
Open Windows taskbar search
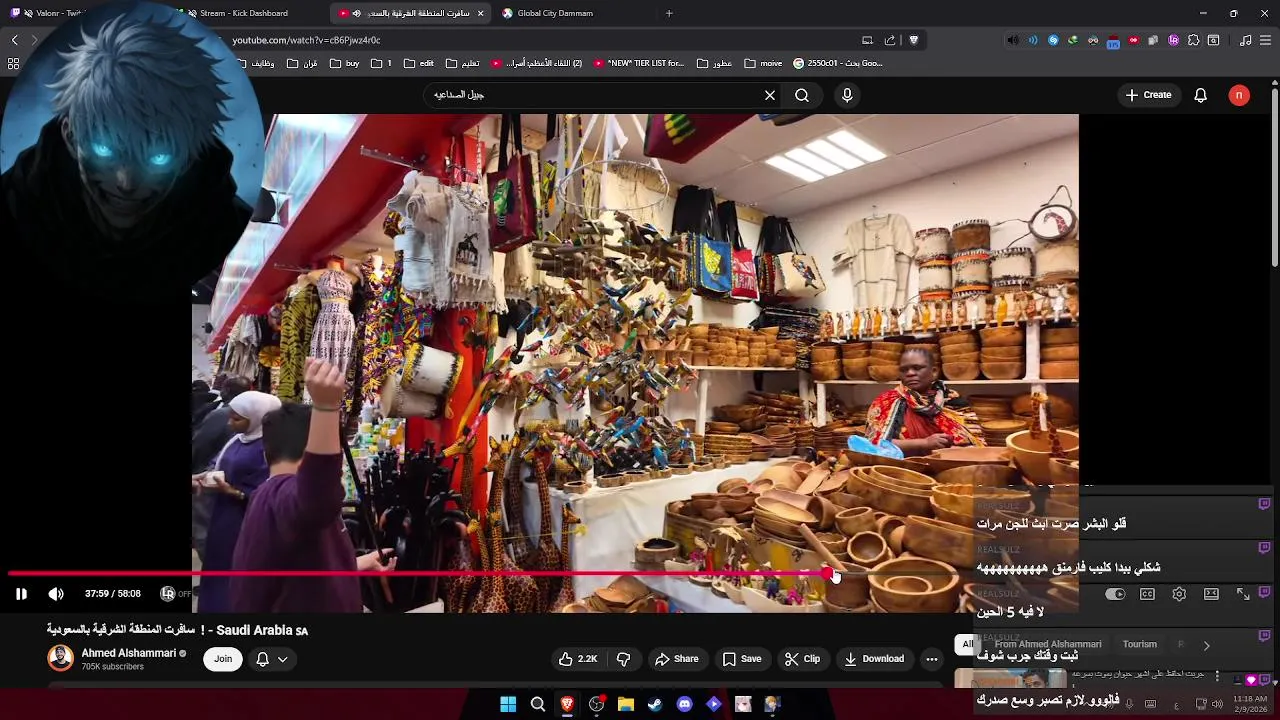pyautogui.click(x=537, y=704)
